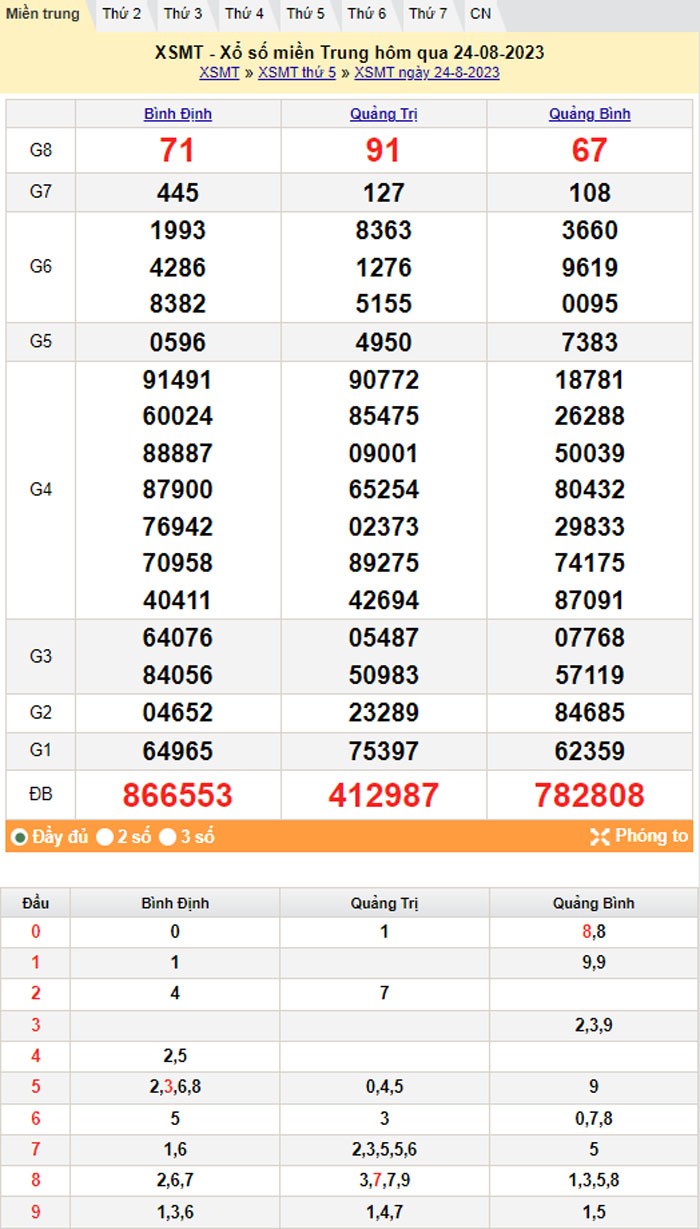Select the 2 số radio option

[x=104, y=837]
